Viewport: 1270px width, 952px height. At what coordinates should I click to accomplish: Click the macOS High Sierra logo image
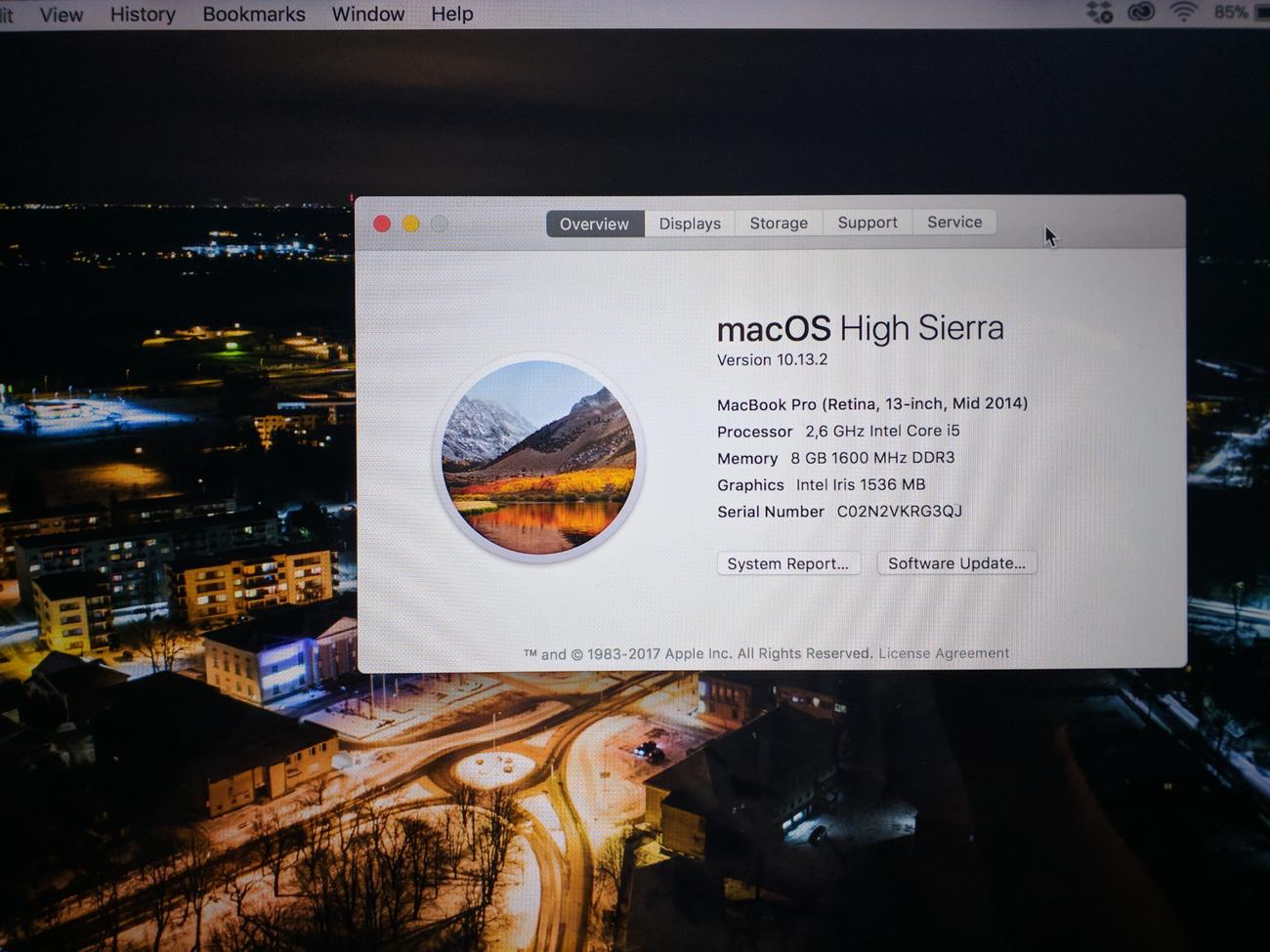[x=538, y=457]
